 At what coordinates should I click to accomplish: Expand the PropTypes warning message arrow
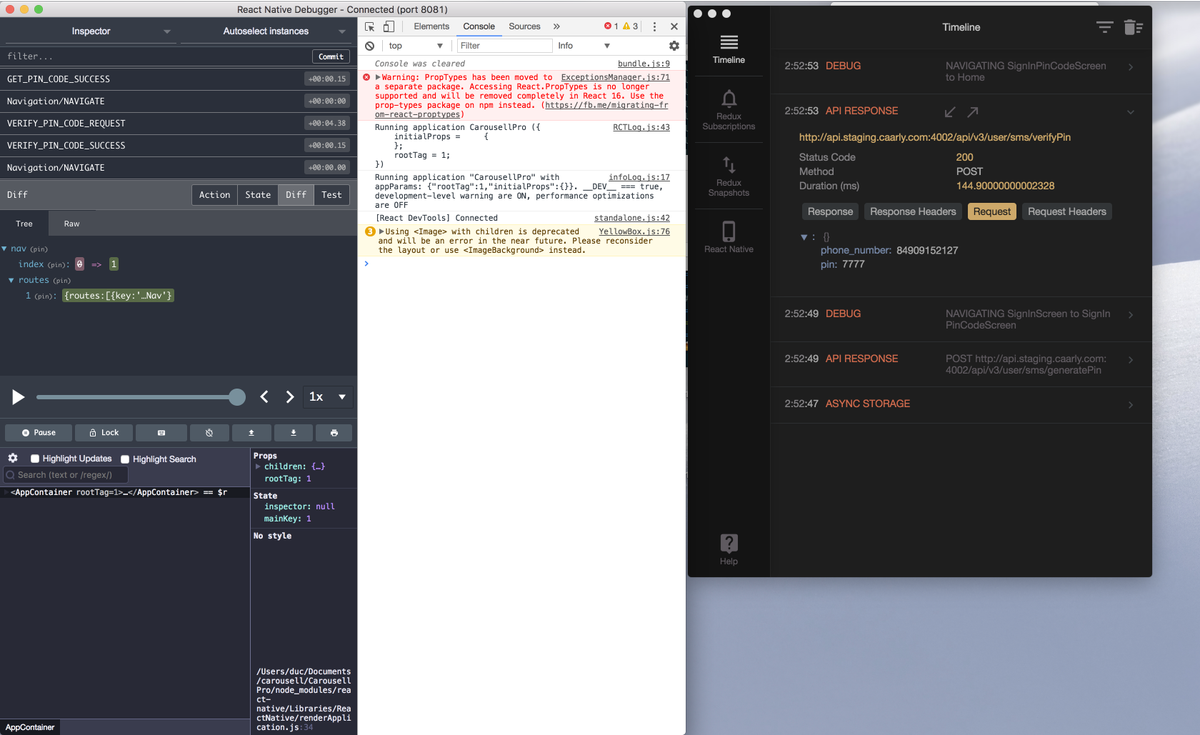coord(378,77)
